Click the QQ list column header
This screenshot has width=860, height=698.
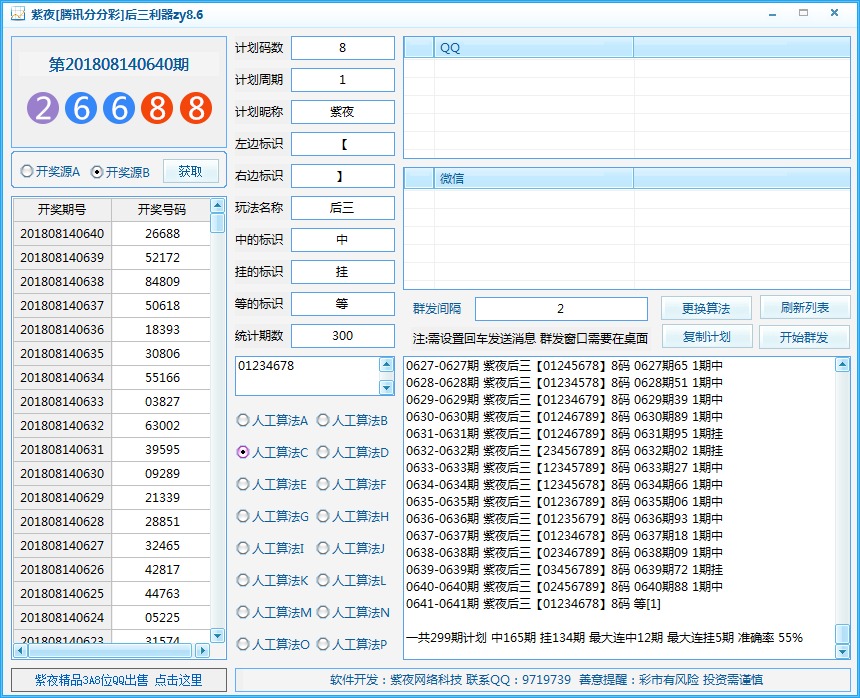[533, 48]
